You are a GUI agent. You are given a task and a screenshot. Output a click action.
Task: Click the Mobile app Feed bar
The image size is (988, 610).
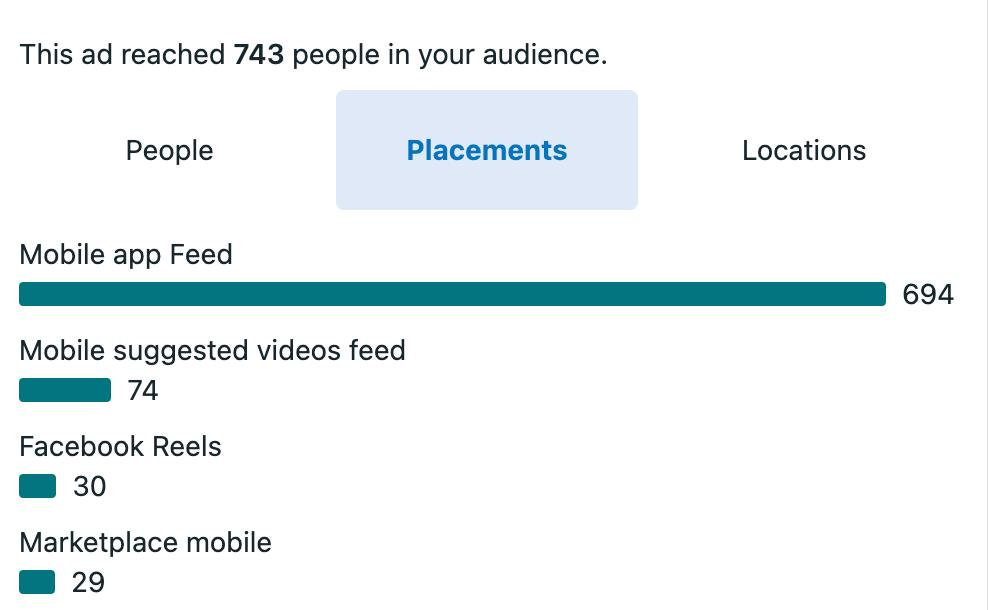pos(452,294)
